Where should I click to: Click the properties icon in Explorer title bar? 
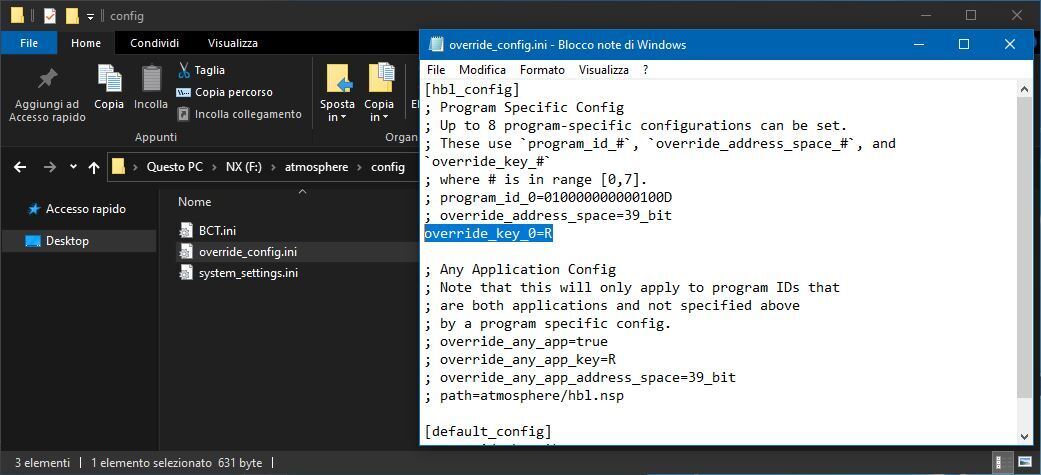pyautogui.click(x=50, y=16)
